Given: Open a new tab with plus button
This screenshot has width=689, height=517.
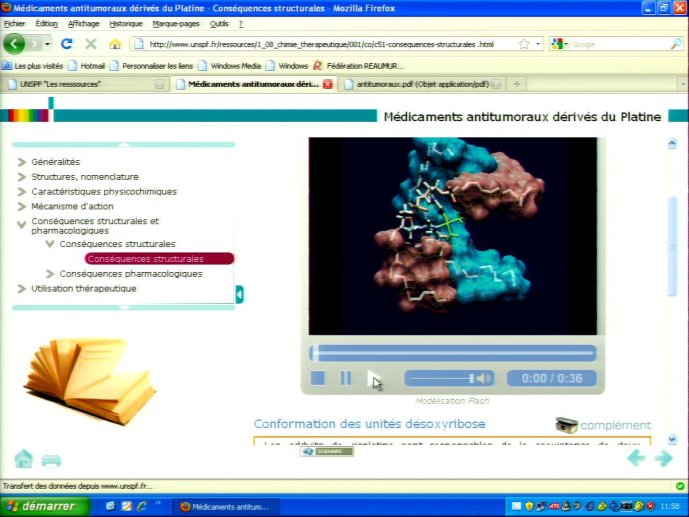Looking at the screenshot, I should [517, 84].
